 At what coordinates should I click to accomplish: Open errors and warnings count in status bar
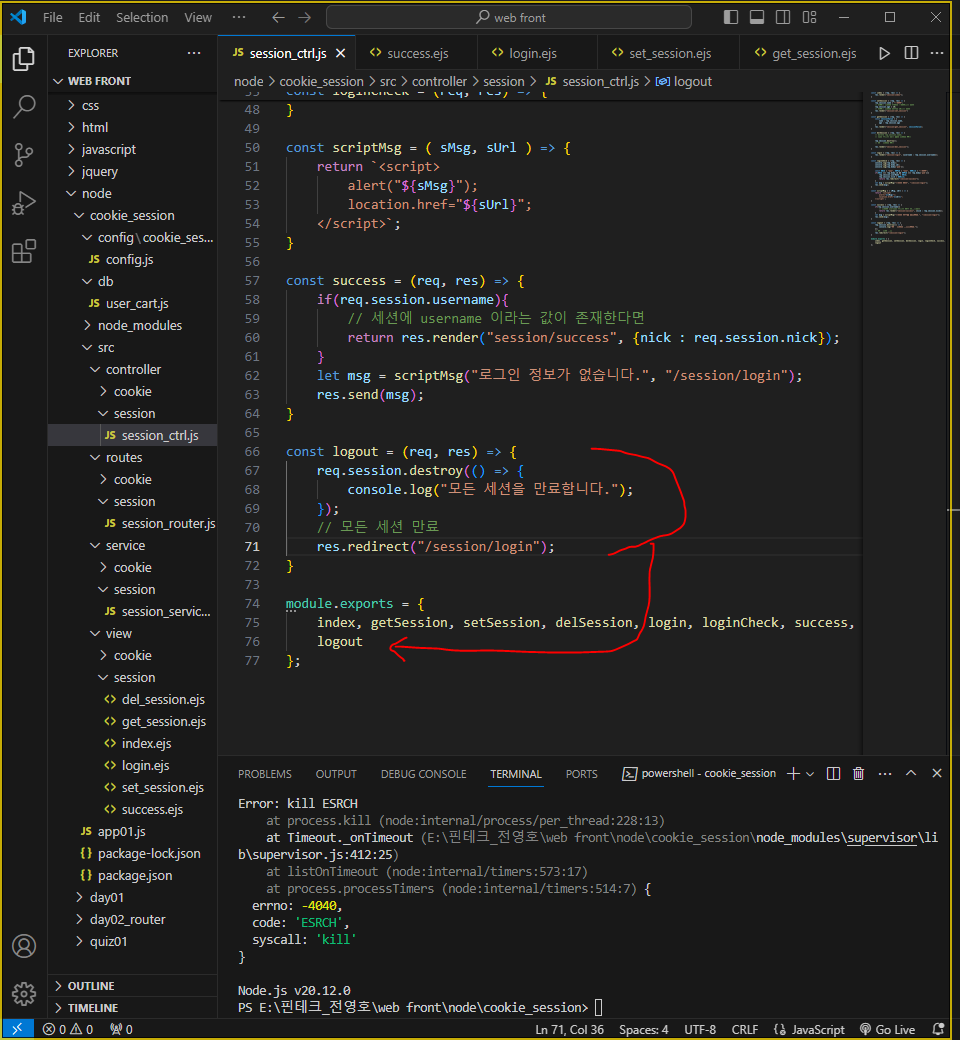(68, 1029)
